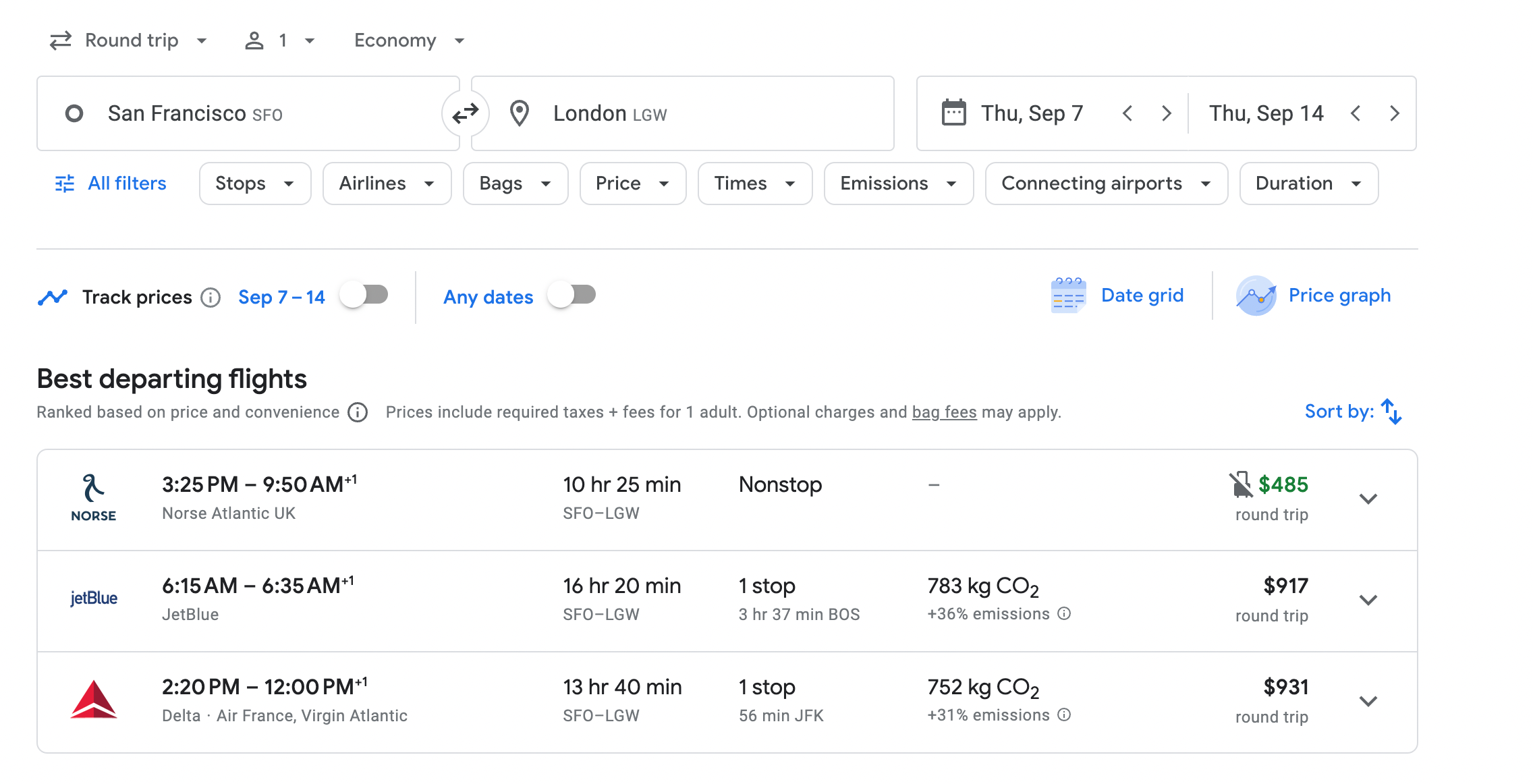
Task: Click next day arrow for Thu, Sep 7
Action: 1166,113
